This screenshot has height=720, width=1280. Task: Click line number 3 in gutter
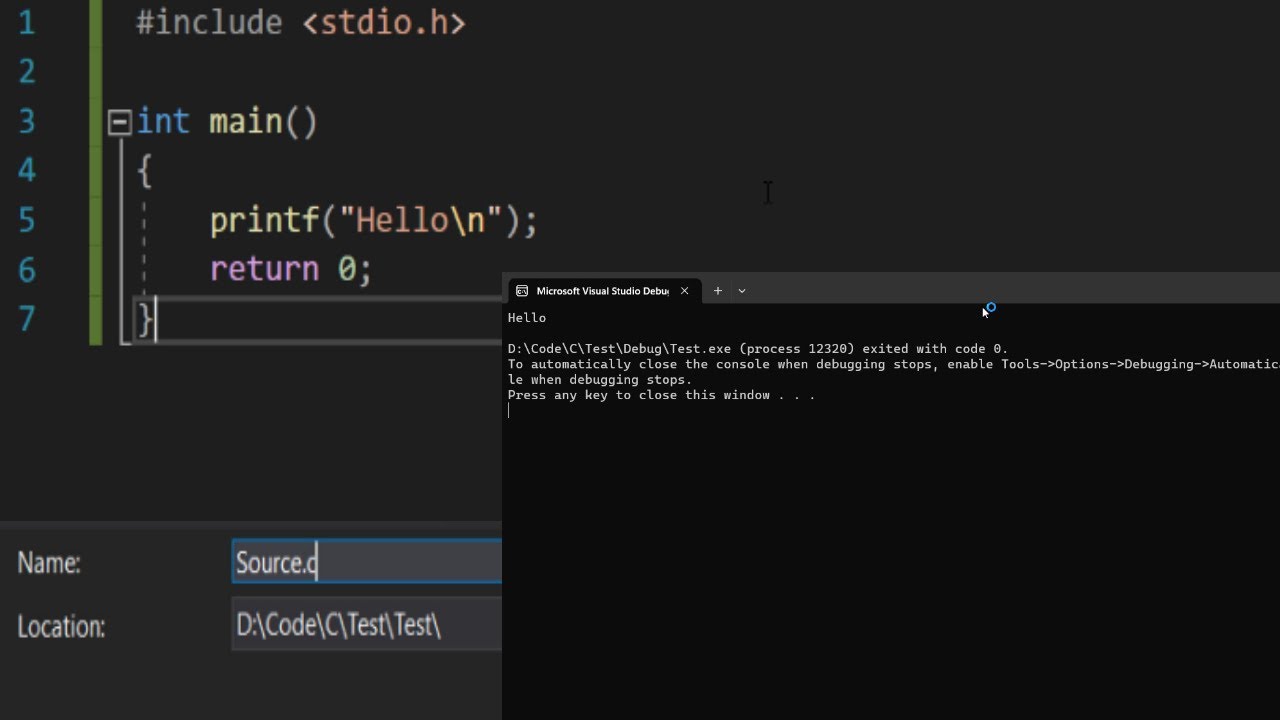(27, 122)
